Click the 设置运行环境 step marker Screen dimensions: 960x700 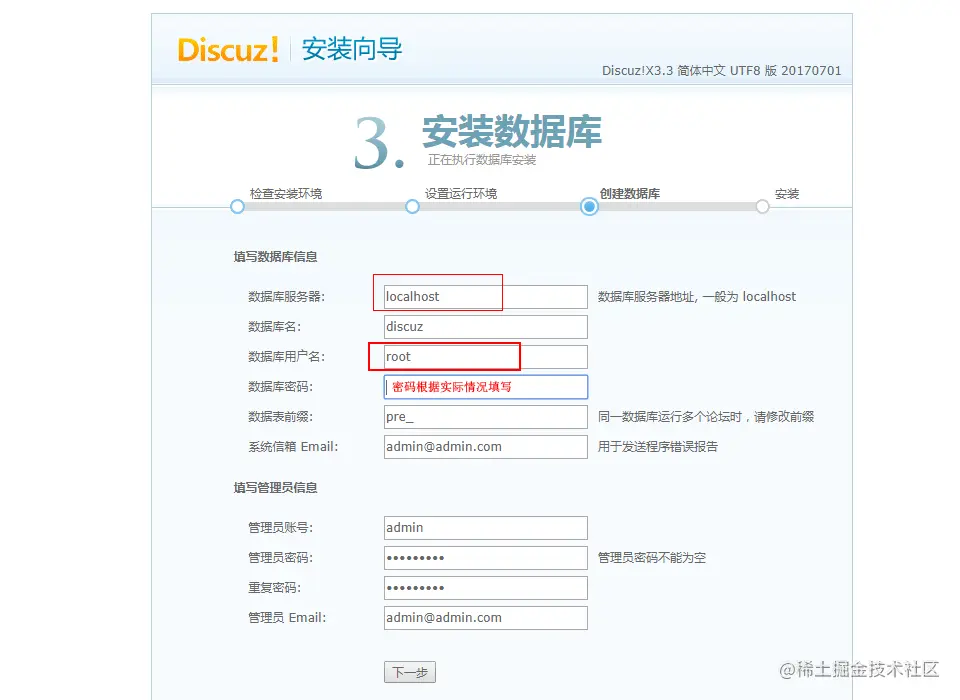point(413,206)
